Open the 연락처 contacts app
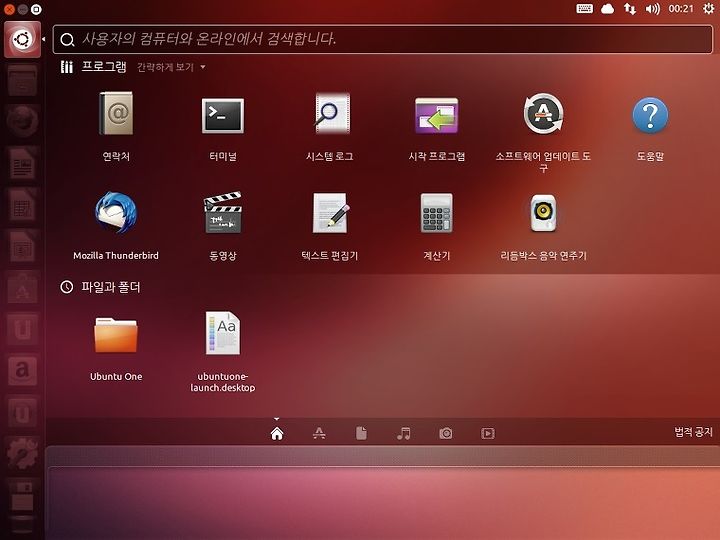The image size is (720, 540). (x=116, y=114)
